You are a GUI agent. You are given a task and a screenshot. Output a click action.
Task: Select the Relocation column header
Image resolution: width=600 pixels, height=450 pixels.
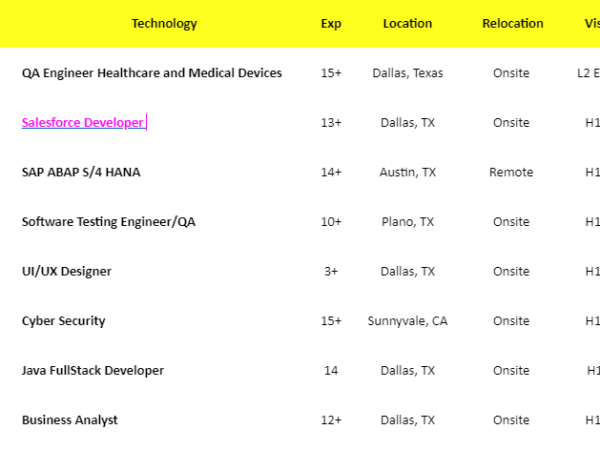tap(512, 23)
